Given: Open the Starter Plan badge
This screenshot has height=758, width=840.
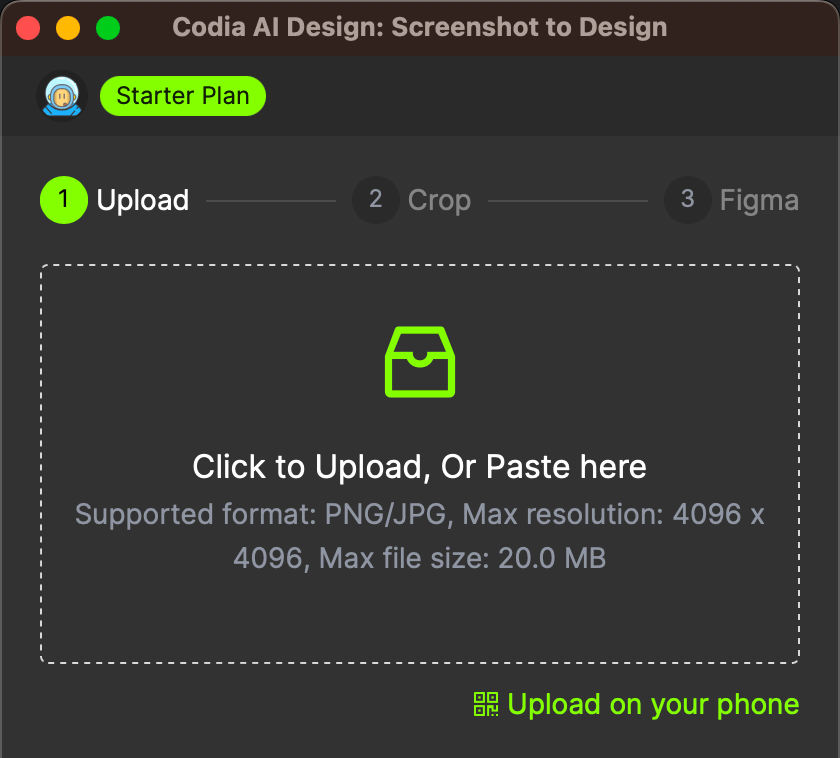Looking at the screenshot, I should pos(182,95).
